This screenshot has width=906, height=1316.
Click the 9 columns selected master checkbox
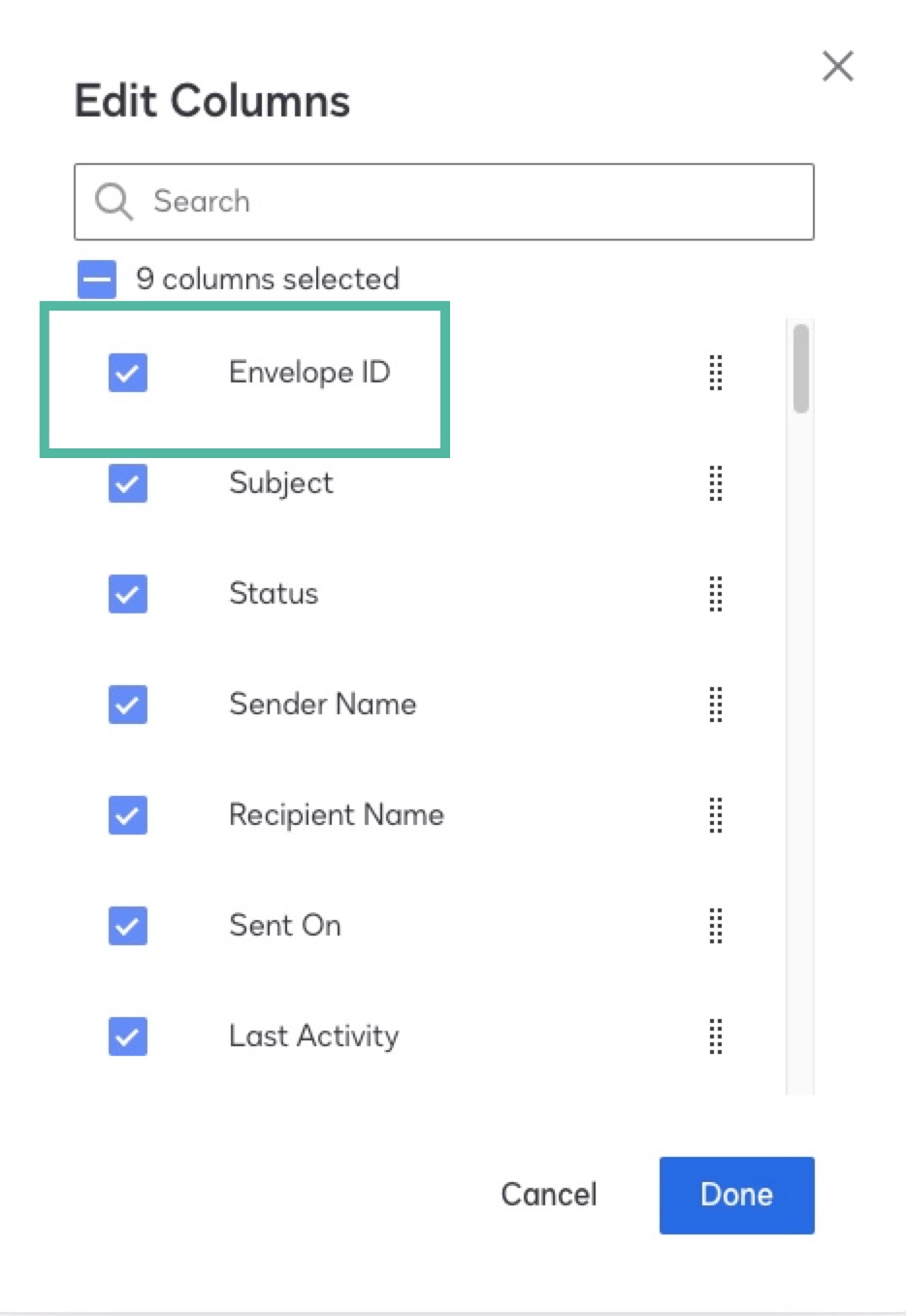tap(96, 279)
